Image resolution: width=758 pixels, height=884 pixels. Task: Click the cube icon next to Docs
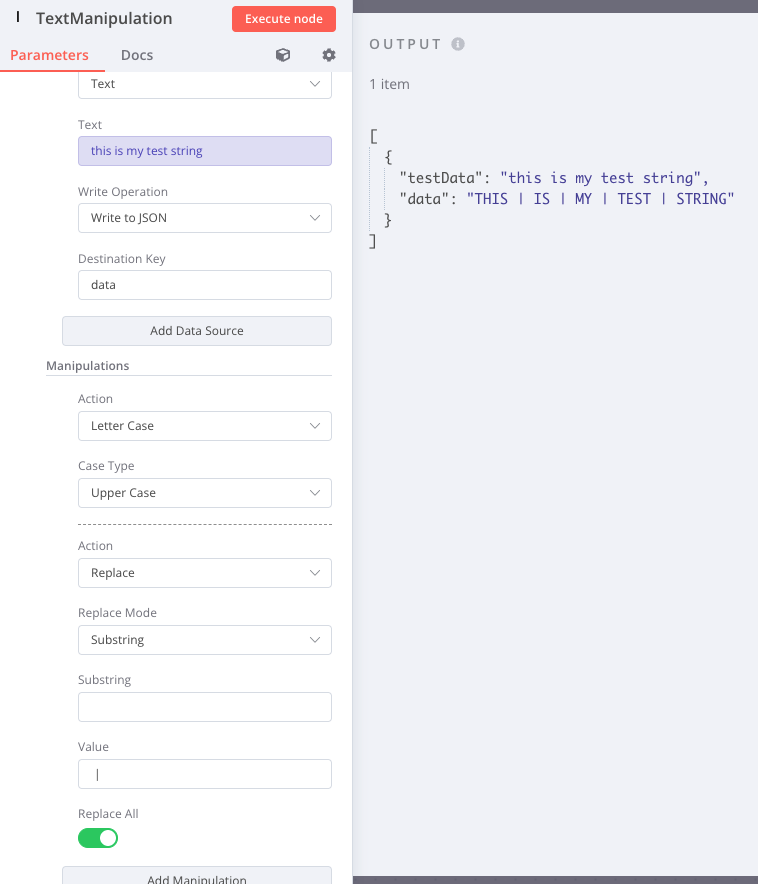283,55
